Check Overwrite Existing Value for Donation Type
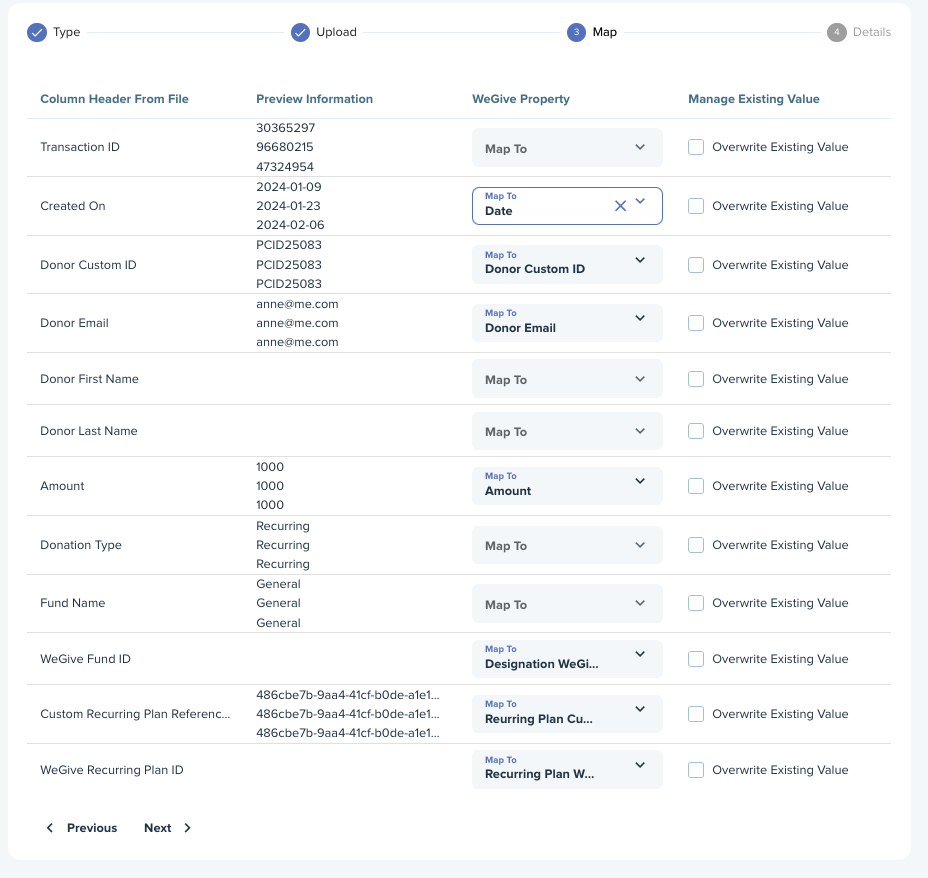The height and width of the screenshot is (878, 928). pyautogui.click(x=696, y=545)
